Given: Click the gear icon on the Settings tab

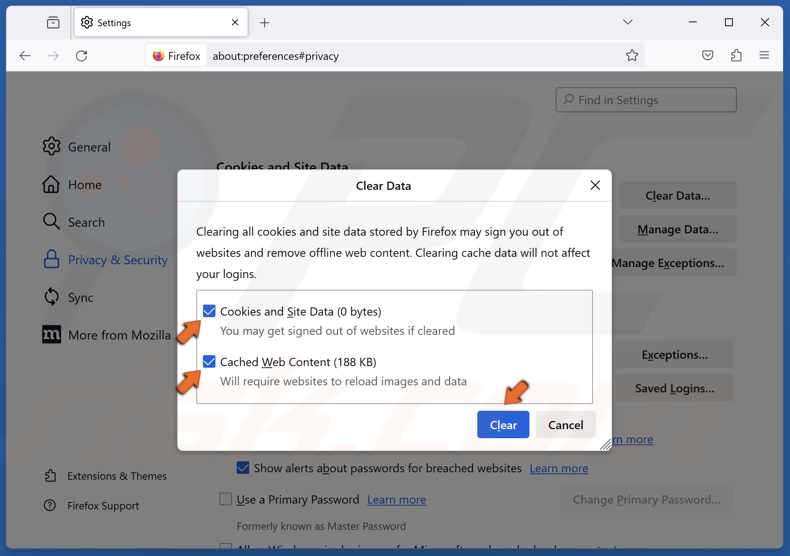Looking at the screenshot, I should coord(87,22).
